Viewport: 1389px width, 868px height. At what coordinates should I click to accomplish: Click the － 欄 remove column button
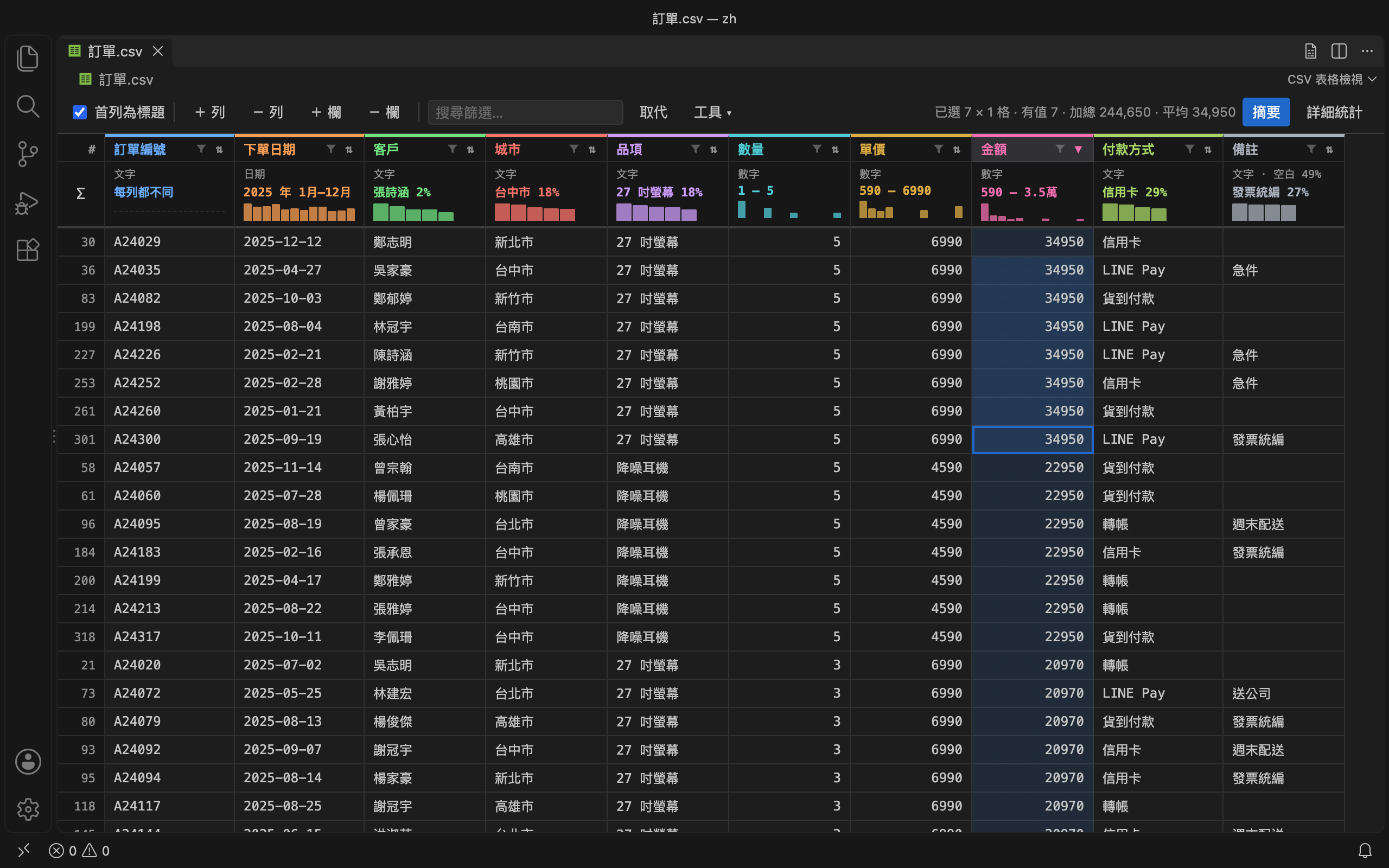point(385,112)
